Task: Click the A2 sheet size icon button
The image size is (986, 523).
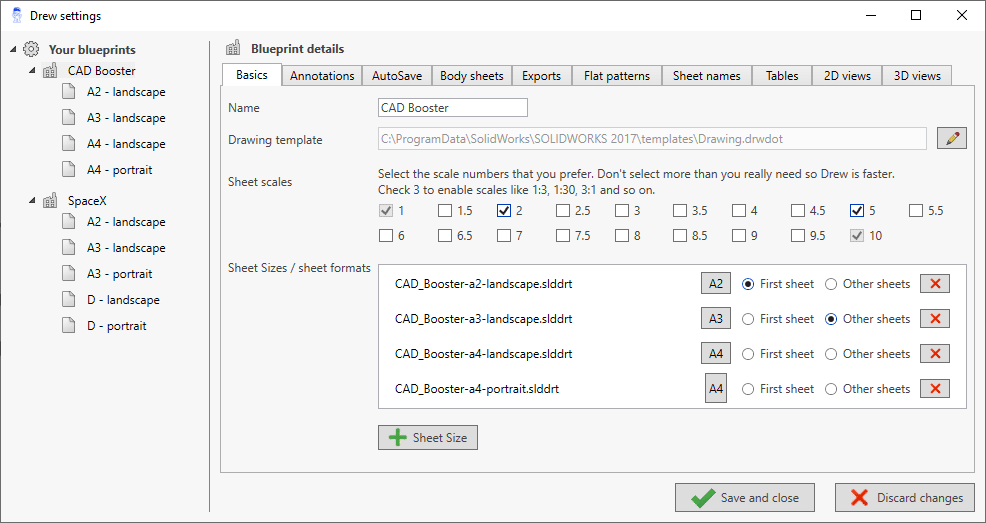Action: click(715, 284)
